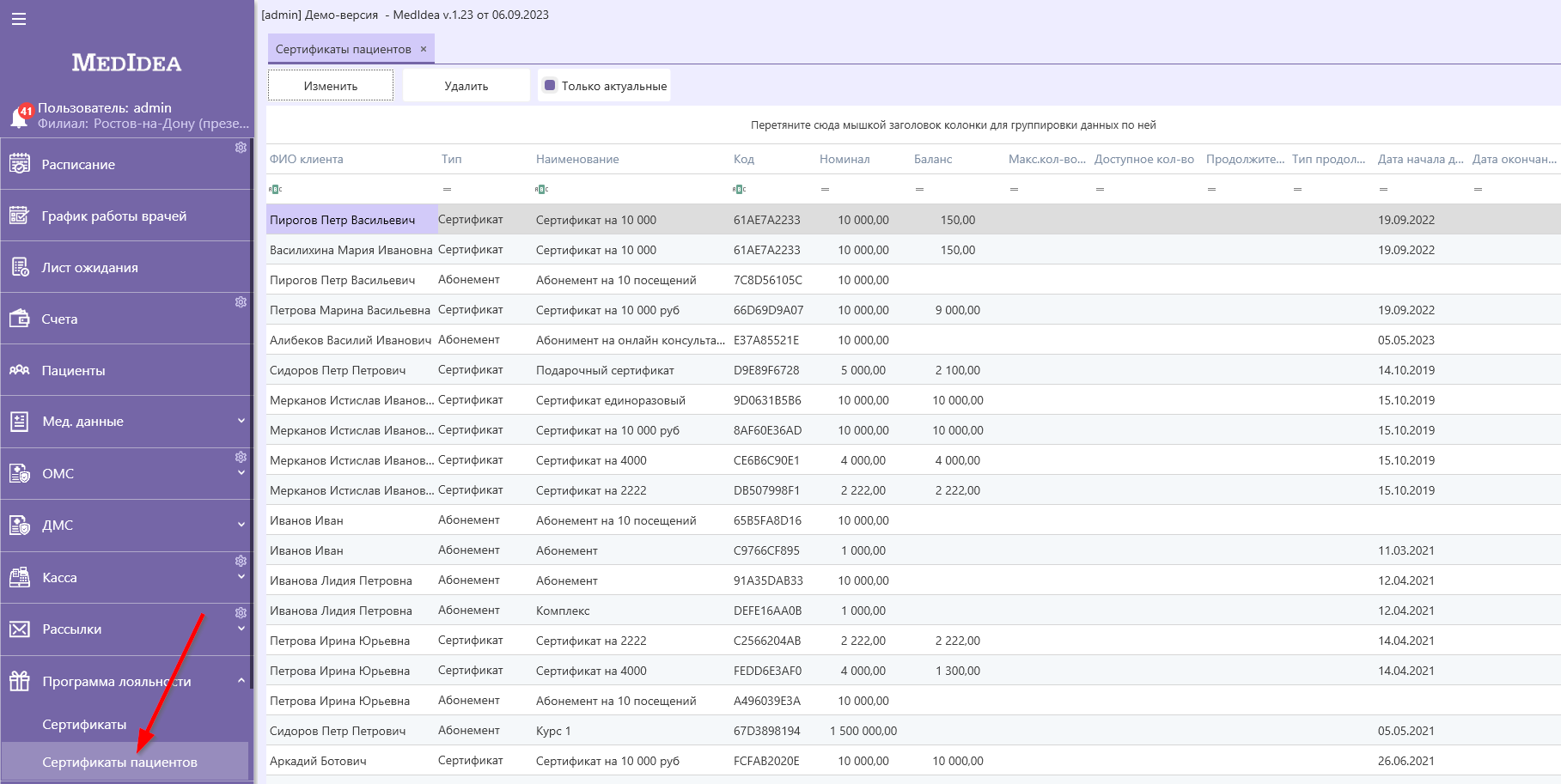This screenshot has height=784, width=1561.
Task: Click equals filter icon under Тип
Action: coord(447,189)
